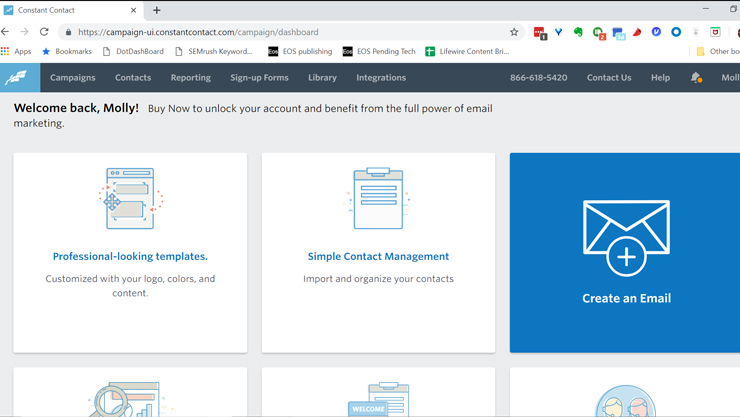Click Simple Contact Management link
This screenshot has height=417, width=740.
tap(378, 256)
